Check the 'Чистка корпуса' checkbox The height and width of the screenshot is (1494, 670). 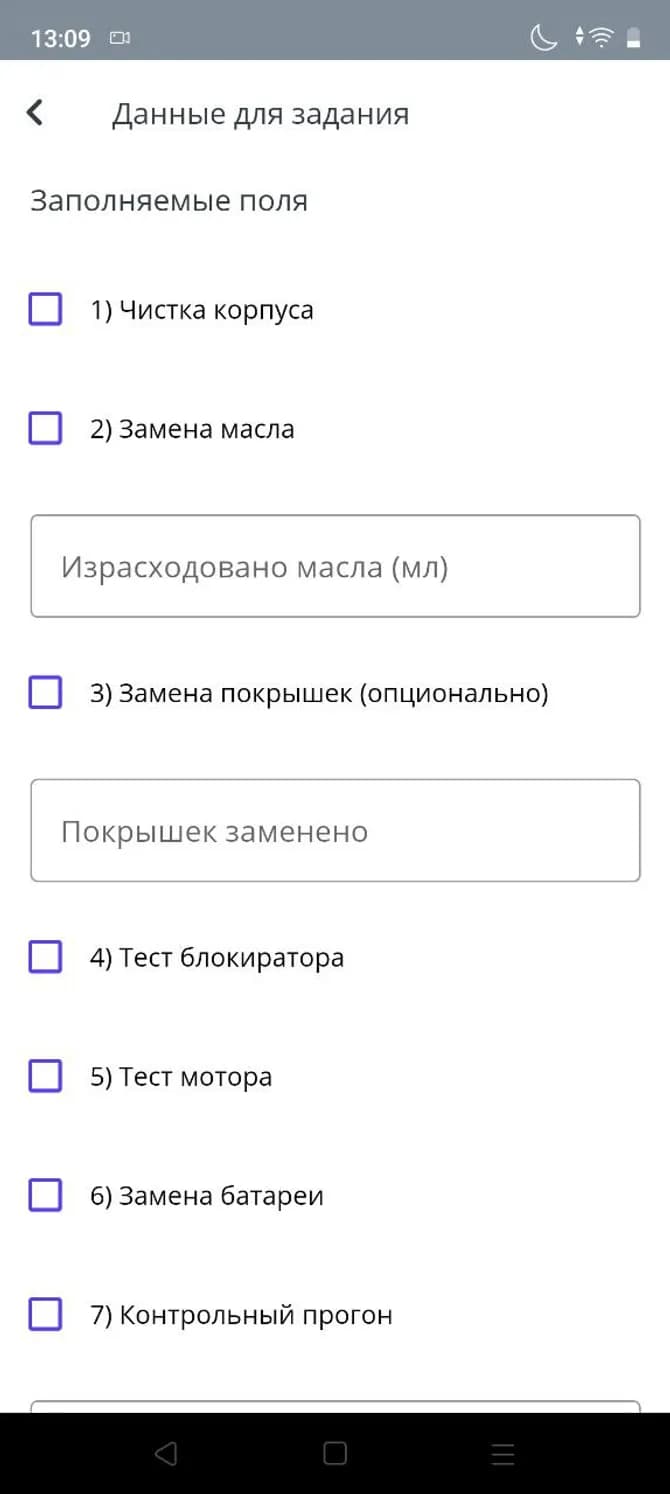[x=45, y=309]
